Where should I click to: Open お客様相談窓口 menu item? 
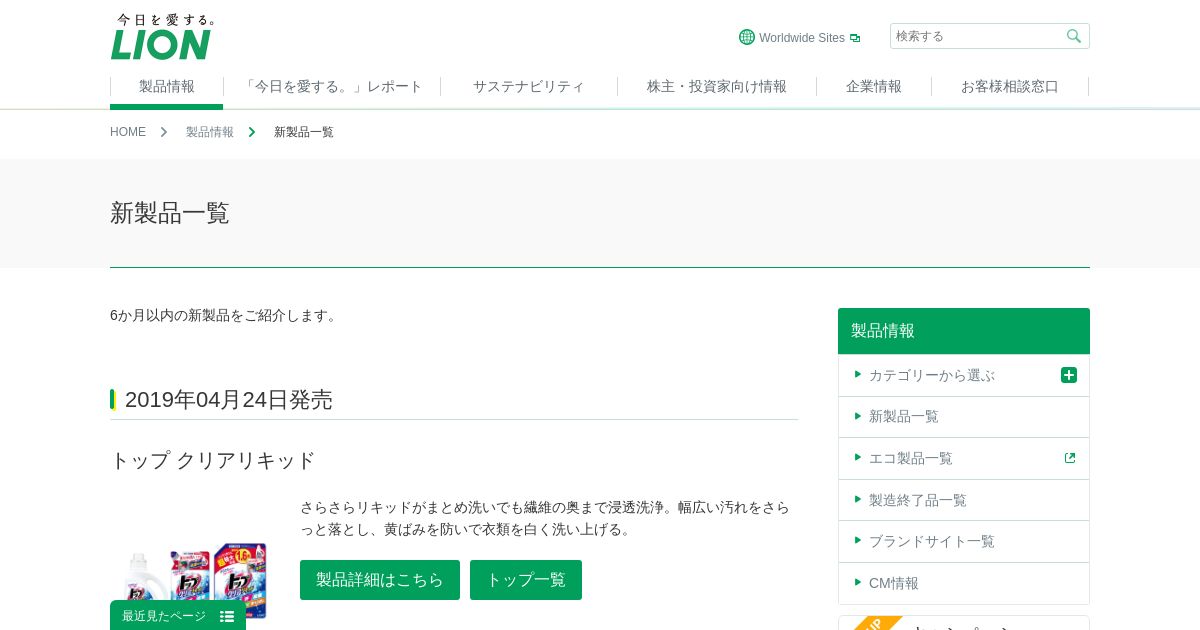[x=1010, y=87]
